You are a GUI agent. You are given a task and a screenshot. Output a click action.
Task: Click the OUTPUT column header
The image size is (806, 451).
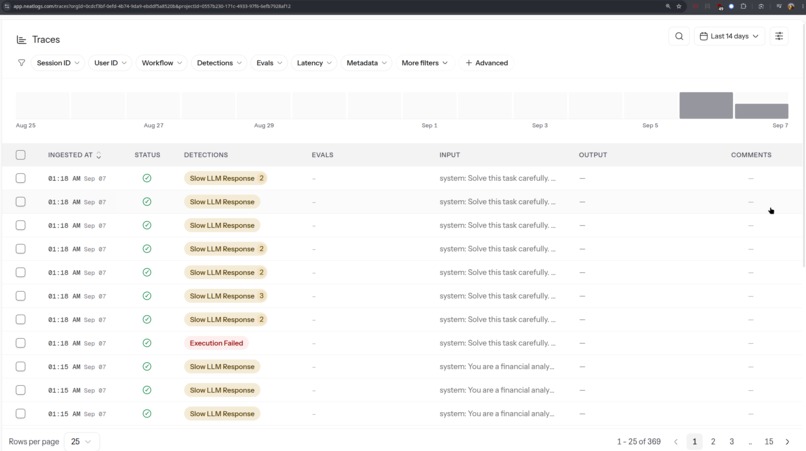tap(593, 155)
